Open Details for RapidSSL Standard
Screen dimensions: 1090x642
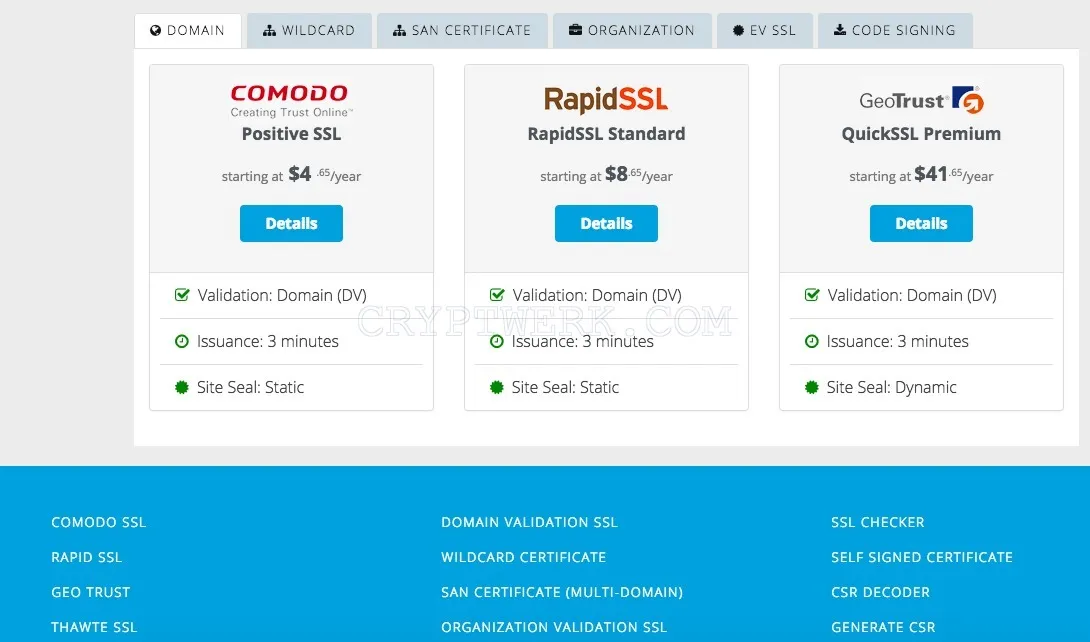coord(606,224)
